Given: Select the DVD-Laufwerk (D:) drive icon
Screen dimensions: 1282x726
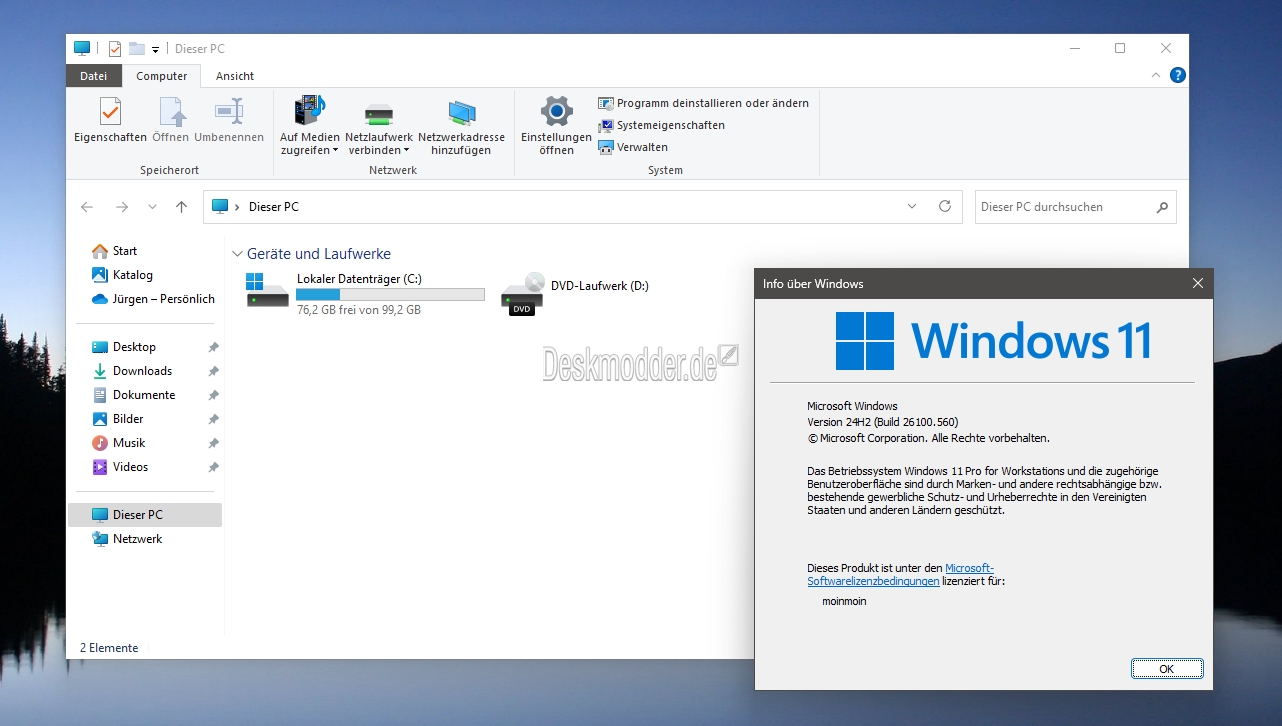Looking at the screenshot, I should pos(522,294).
